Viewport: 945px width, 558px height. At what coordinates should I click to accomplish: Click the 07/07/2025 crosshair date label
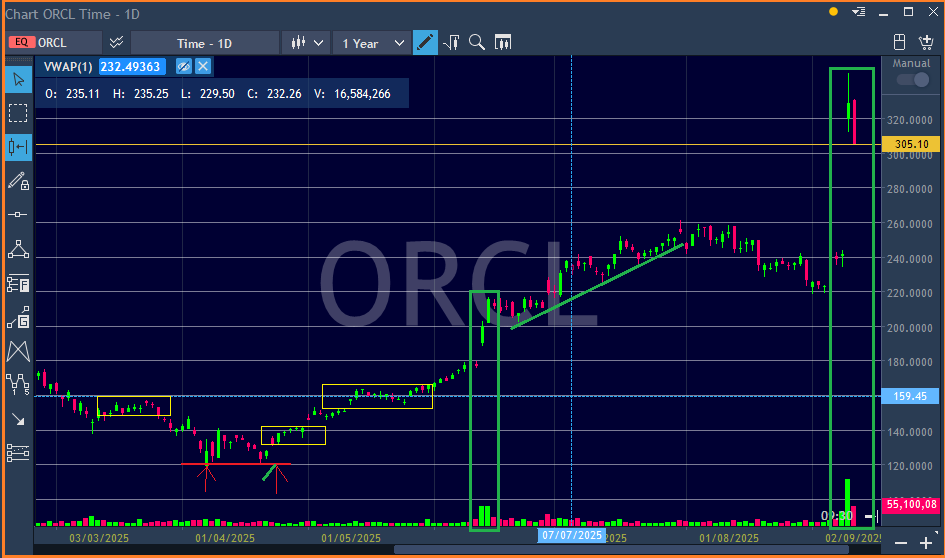(x=571, y=534)
